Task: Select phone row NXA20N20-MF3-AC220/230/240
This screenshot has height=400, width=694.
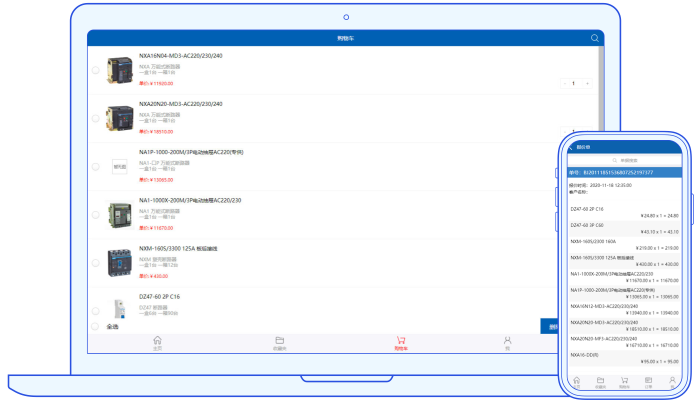Action: click(624, 342)
